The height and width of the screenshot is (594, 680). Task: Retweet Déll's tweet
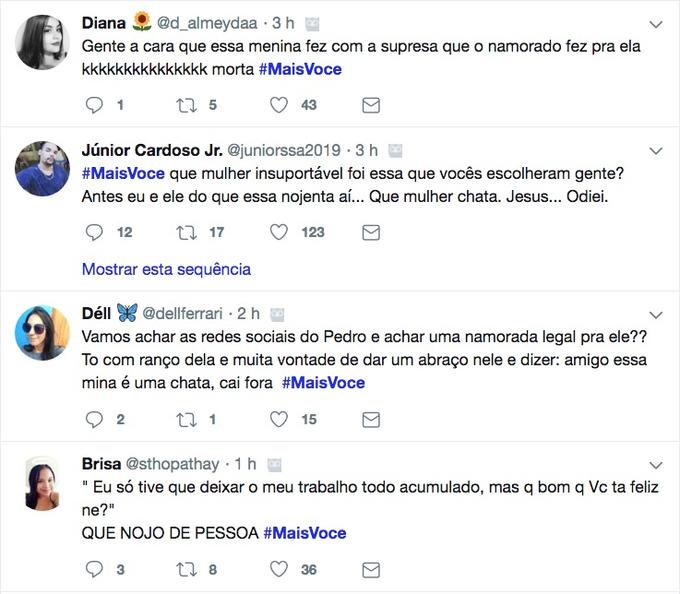186,420
